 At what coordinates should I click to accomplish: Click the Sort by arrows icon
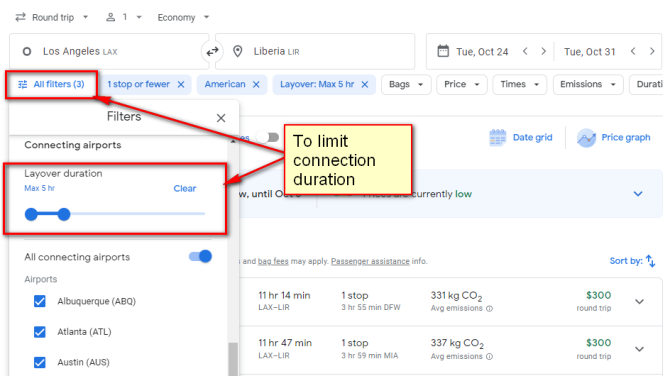pos(650,261)
